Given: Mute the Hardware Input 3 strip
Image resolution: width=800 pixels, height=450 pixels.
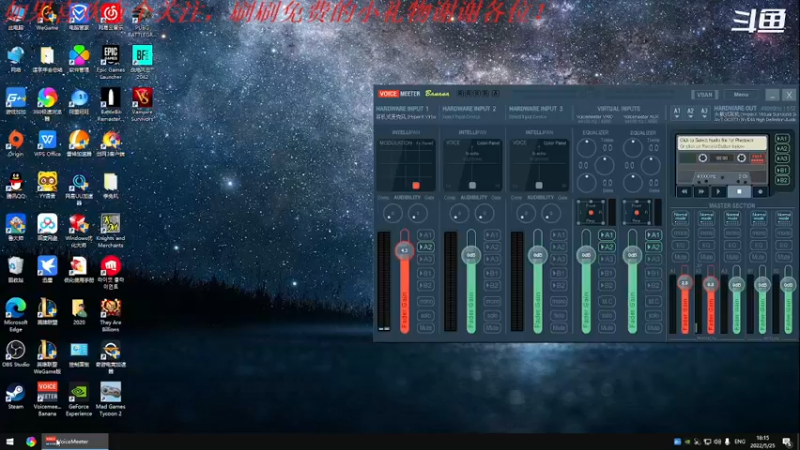Looking at the screenshot, I should [x=559, y=328].
